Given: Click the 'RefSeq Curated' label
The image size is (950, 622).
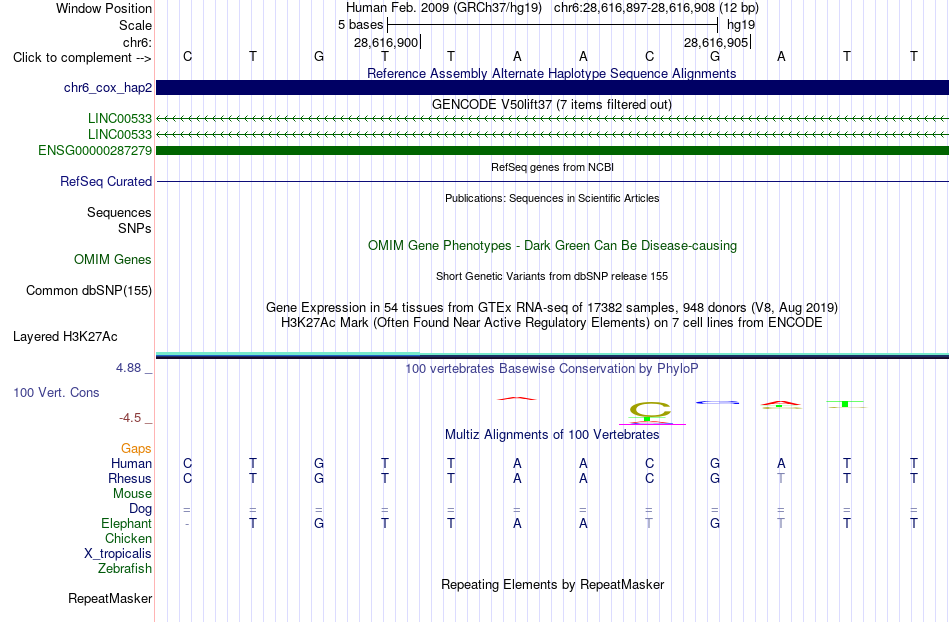Looking at the screenshot, I should 106,182.
